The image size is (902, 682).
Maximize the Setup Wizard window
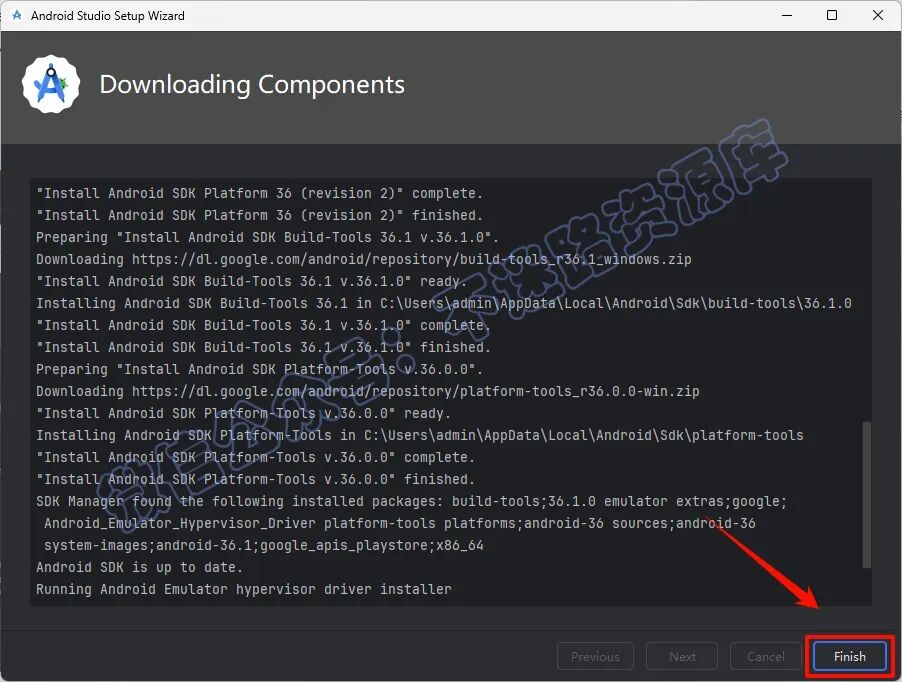(x=832, y=16)
